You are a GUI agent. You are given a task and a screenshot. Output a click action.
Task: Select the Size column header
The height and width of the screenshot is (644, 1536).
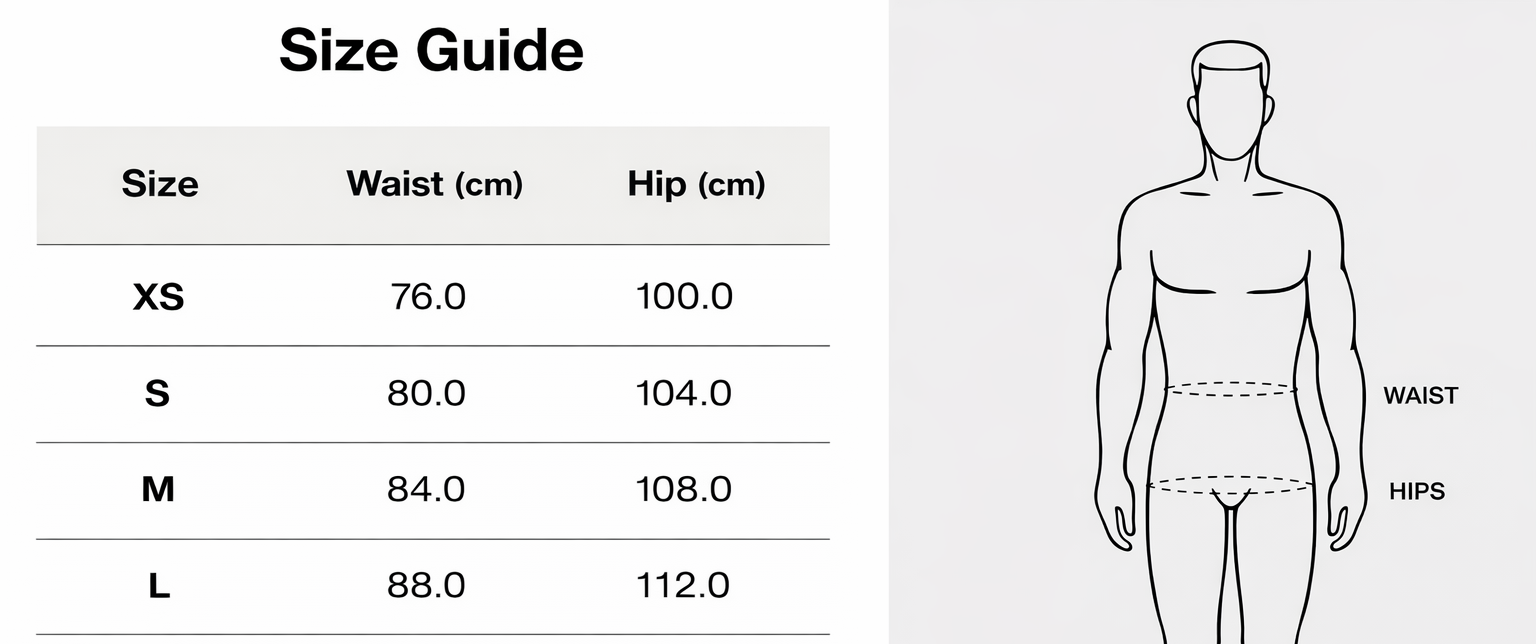(x=160, y=184)
